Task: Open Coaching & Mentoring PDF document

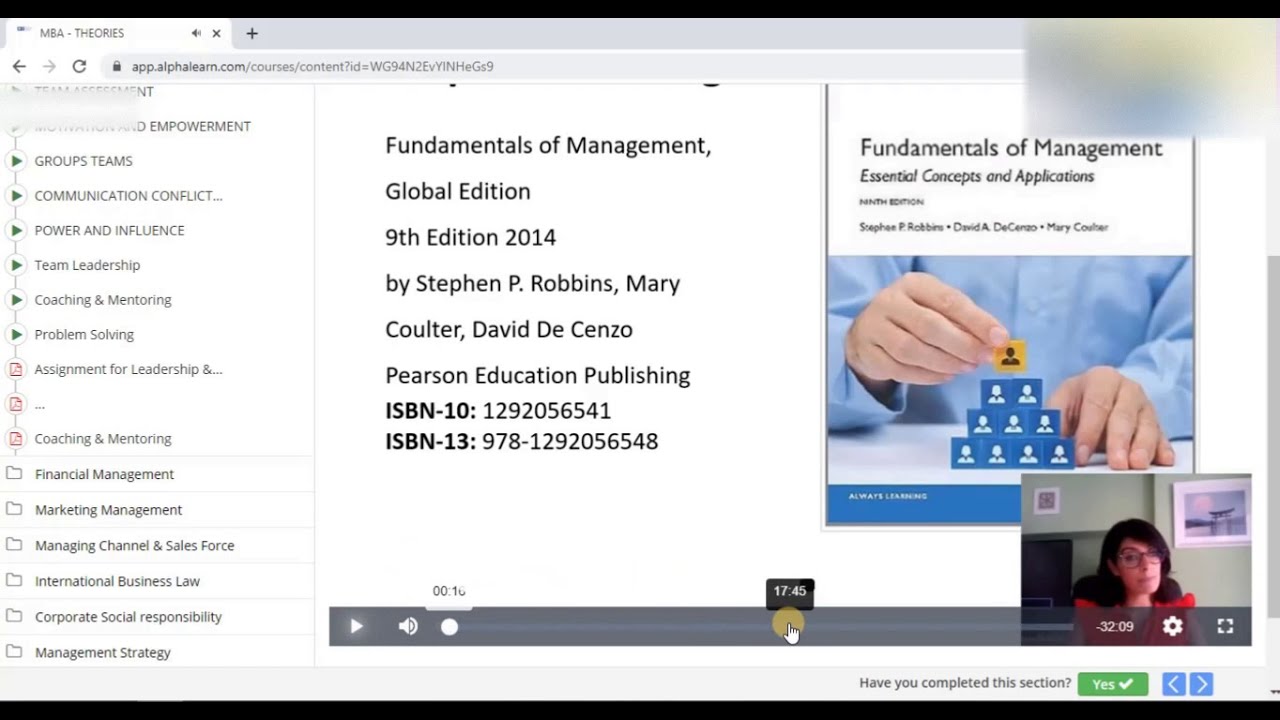Action: point(103,438)
